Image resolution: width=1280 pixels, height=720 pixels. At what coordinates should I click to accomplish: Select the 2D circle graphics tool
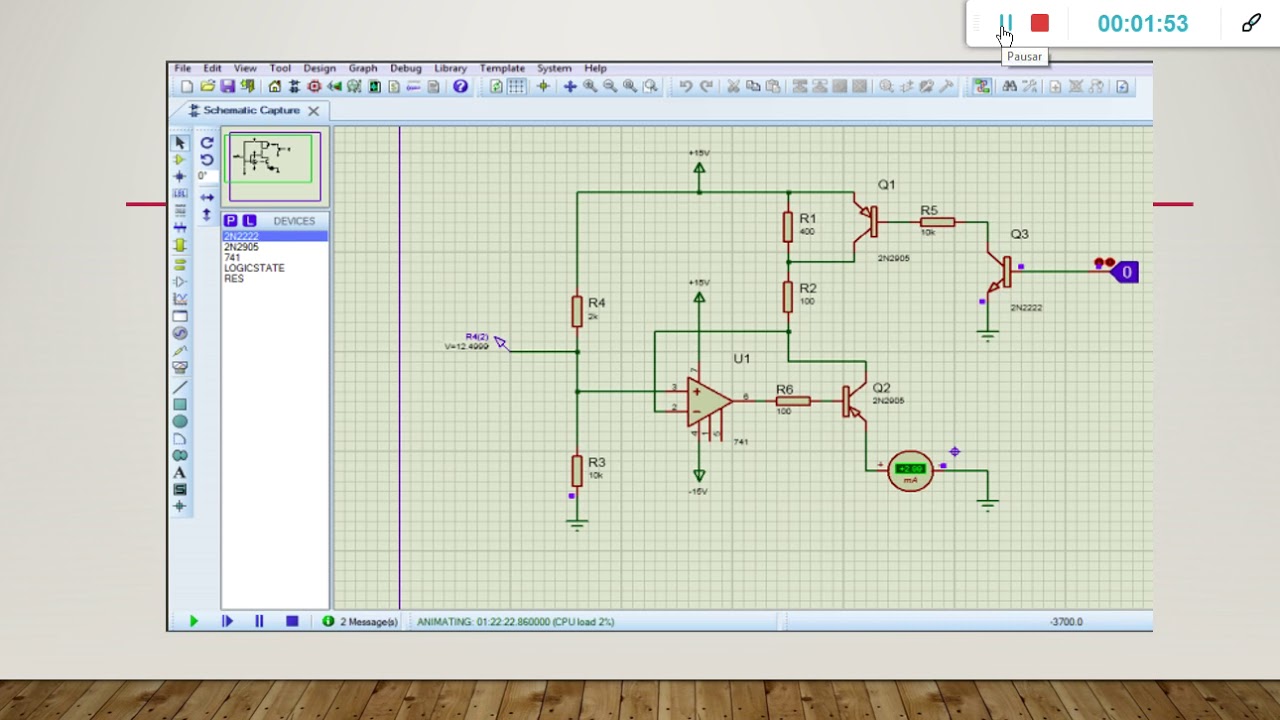coord(180,421)
